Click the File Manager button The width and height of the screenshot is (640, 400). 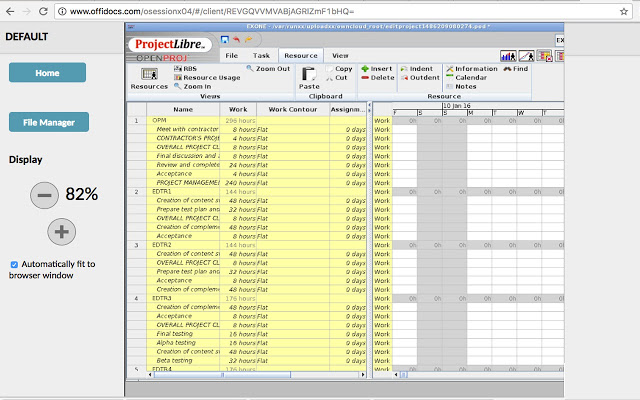[x=49, y=122]
